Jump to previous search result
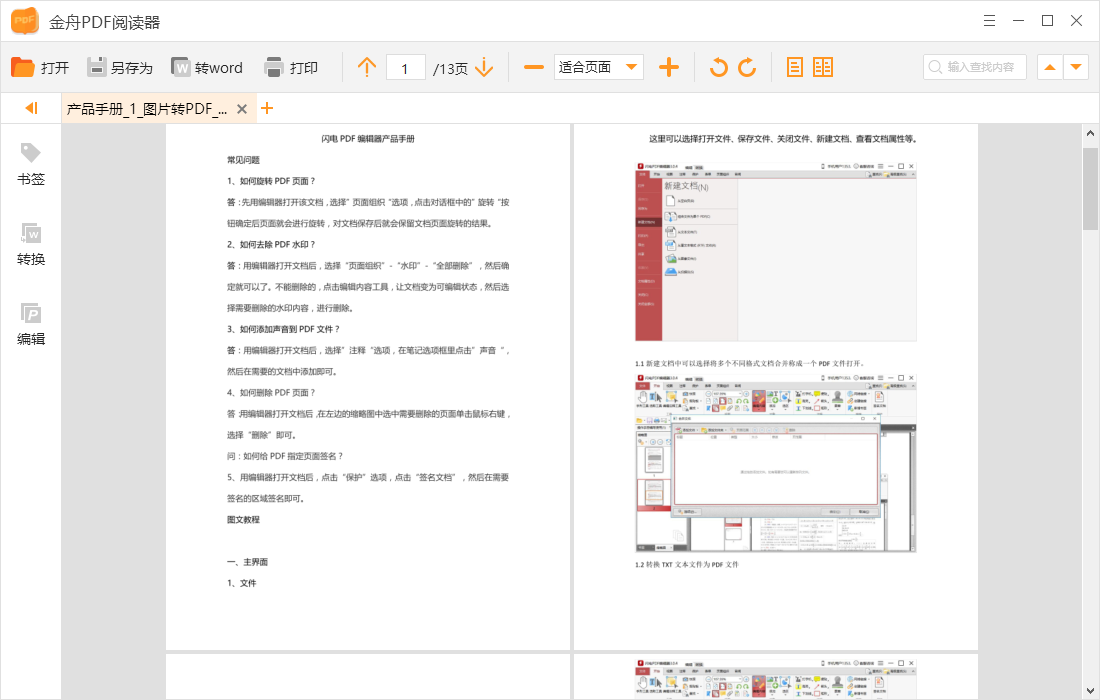This screenshot has width=1100, height=700. click(x=1049, y=67)
